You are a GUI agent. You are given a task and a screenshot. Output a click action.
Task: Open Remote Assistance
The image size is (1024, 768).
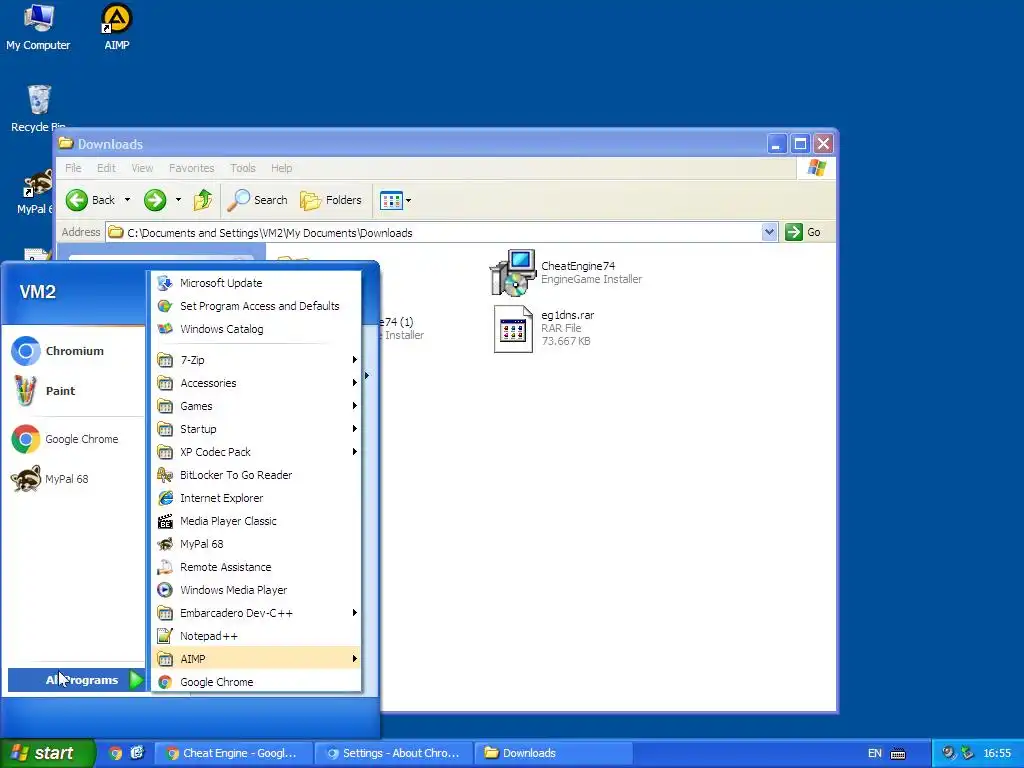pos(256,567)
